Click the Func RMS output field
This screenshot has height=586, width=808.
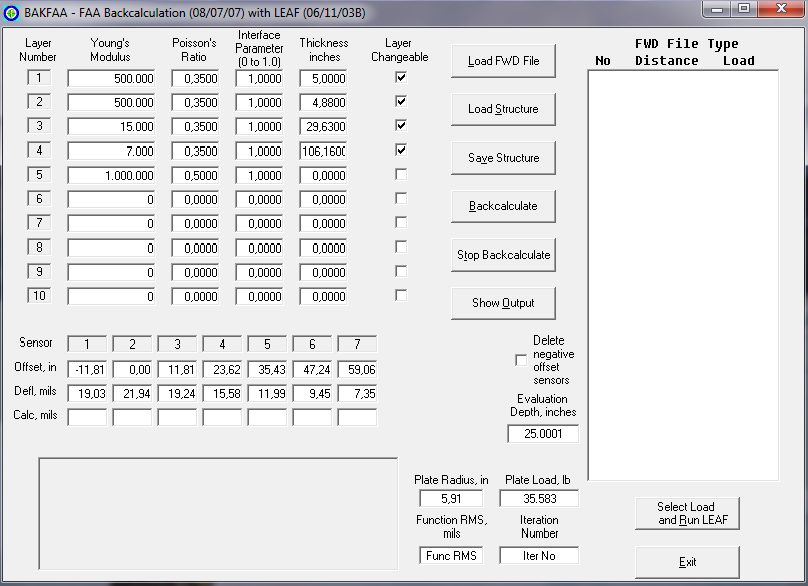click(451, 556)
